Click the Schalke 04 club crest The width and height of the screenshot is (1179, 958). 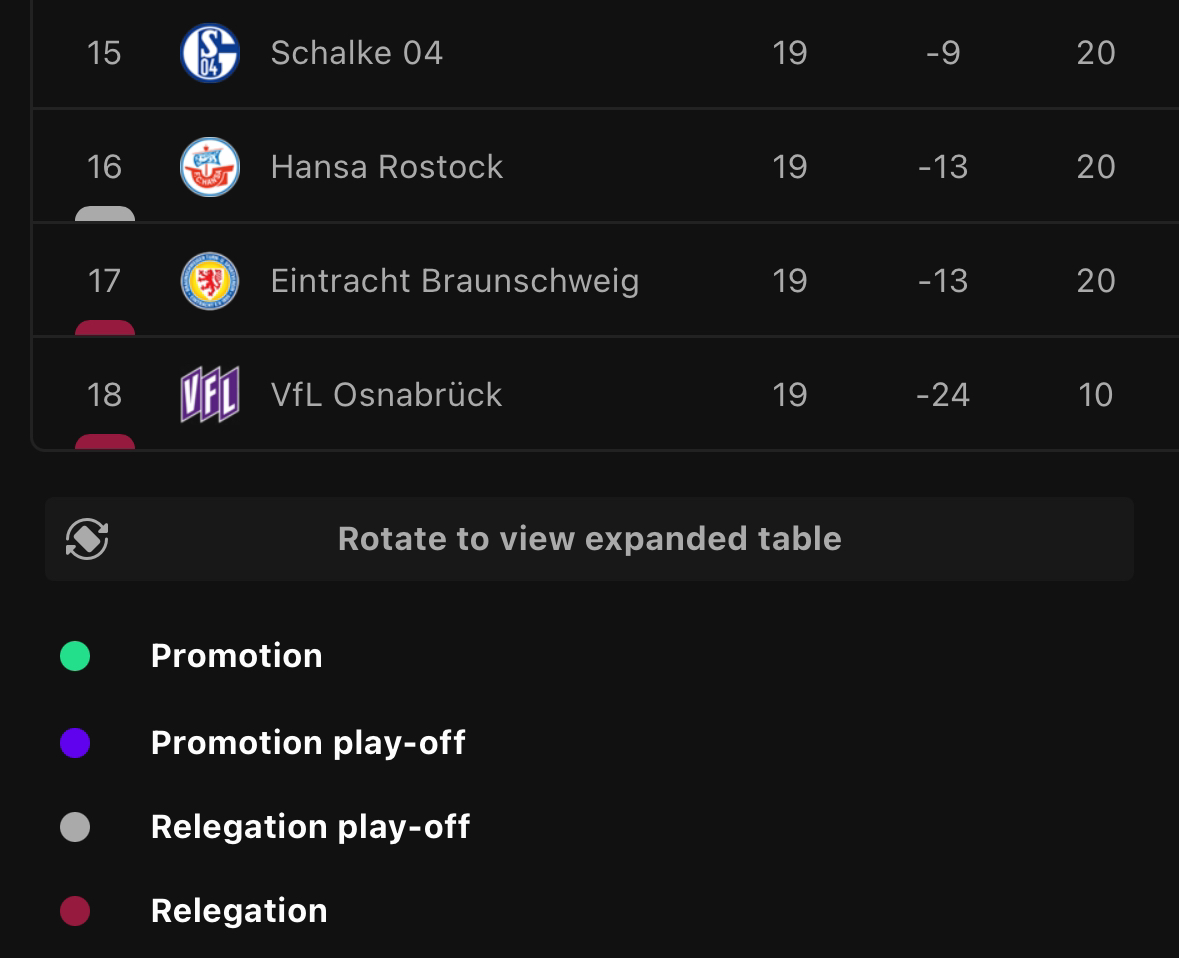210,53
